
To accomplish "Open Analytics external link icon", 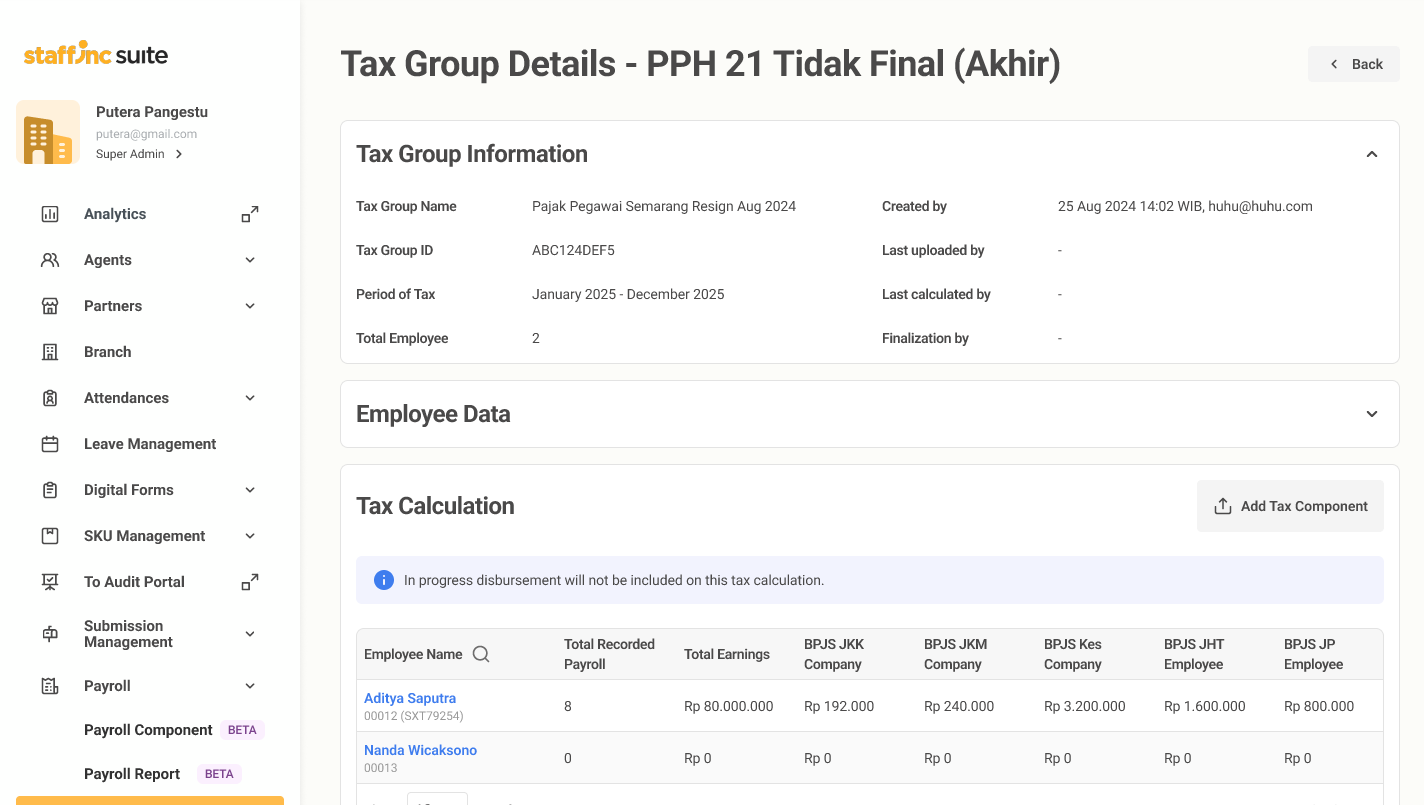I will pyautogui.click(x=250, y=214).
